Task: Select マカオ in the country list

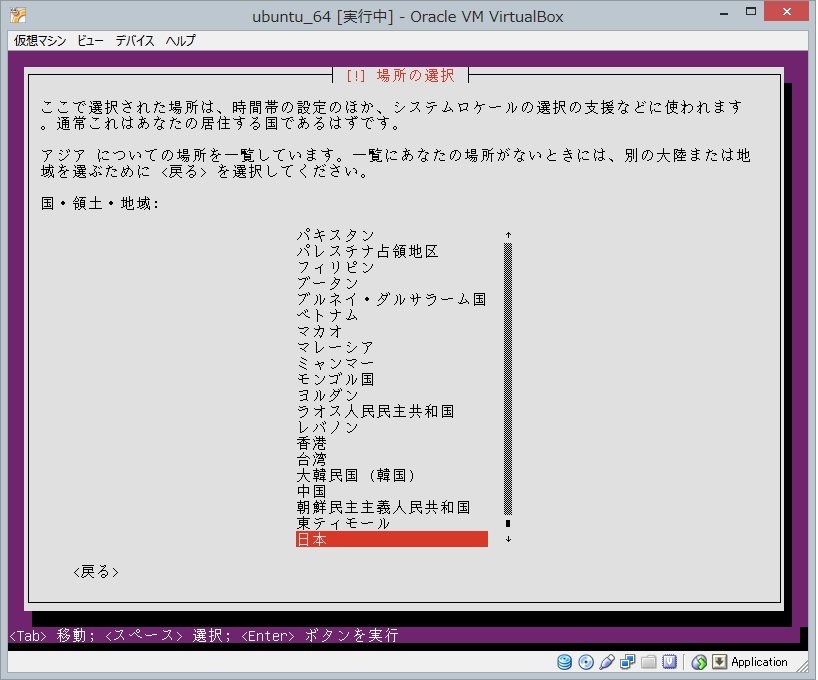Action: tap(319, 331)
